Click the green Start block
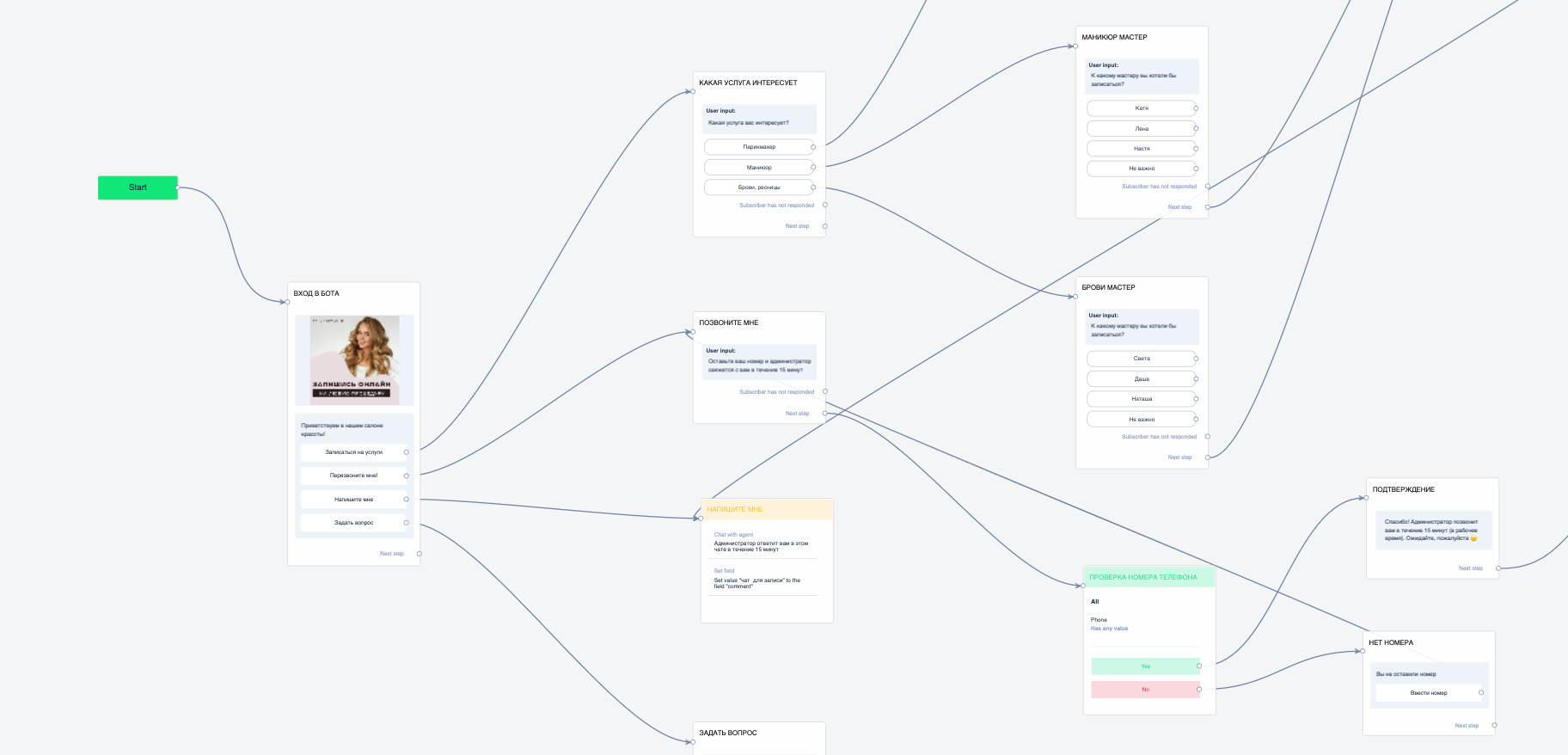1568x755 pixels. click(x=138, y=187)
